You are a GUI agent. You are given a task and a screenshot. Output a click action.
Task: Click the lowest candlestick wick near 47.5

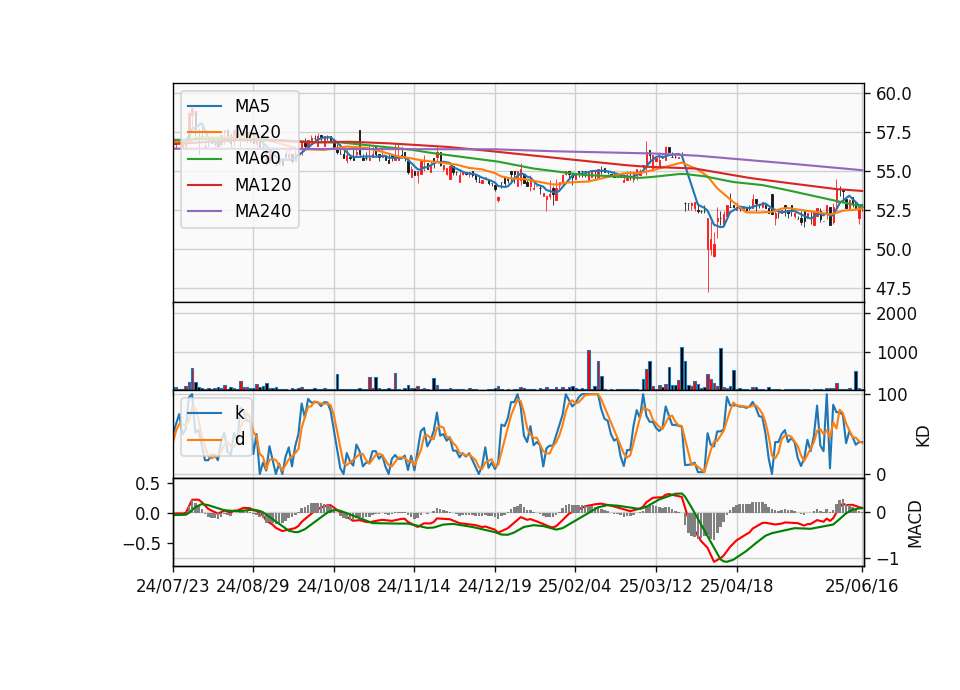coord(708,269)
